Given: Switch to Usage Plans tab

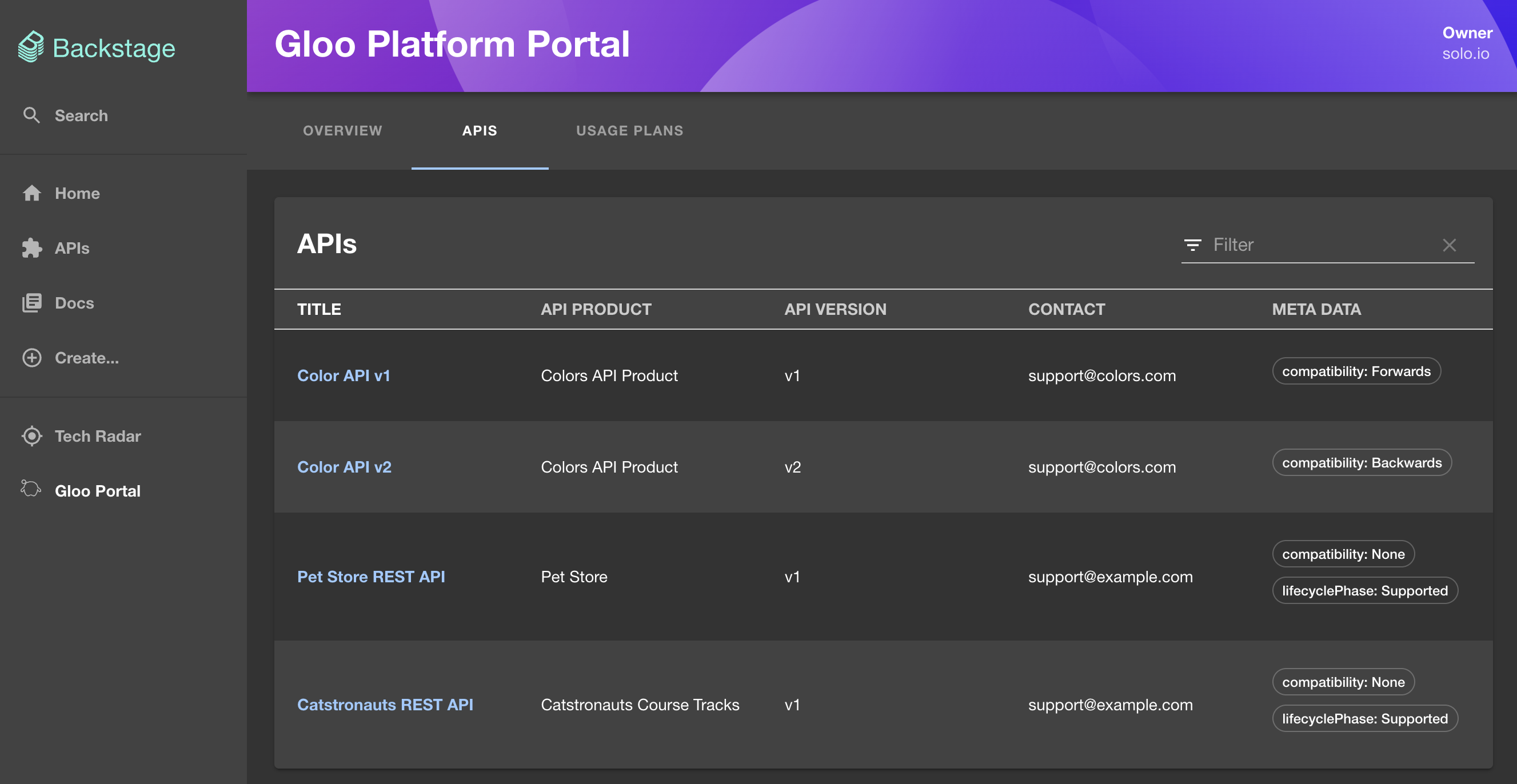Looking at the screenshot, I should 629,131.
